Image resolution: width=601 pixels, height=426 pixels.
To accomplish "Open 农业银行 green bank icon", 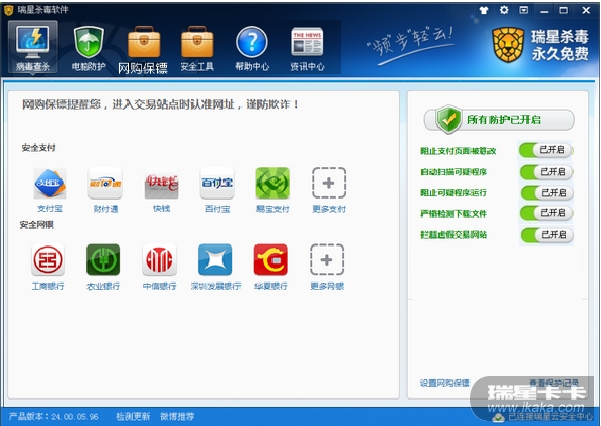I will point(103,260).
